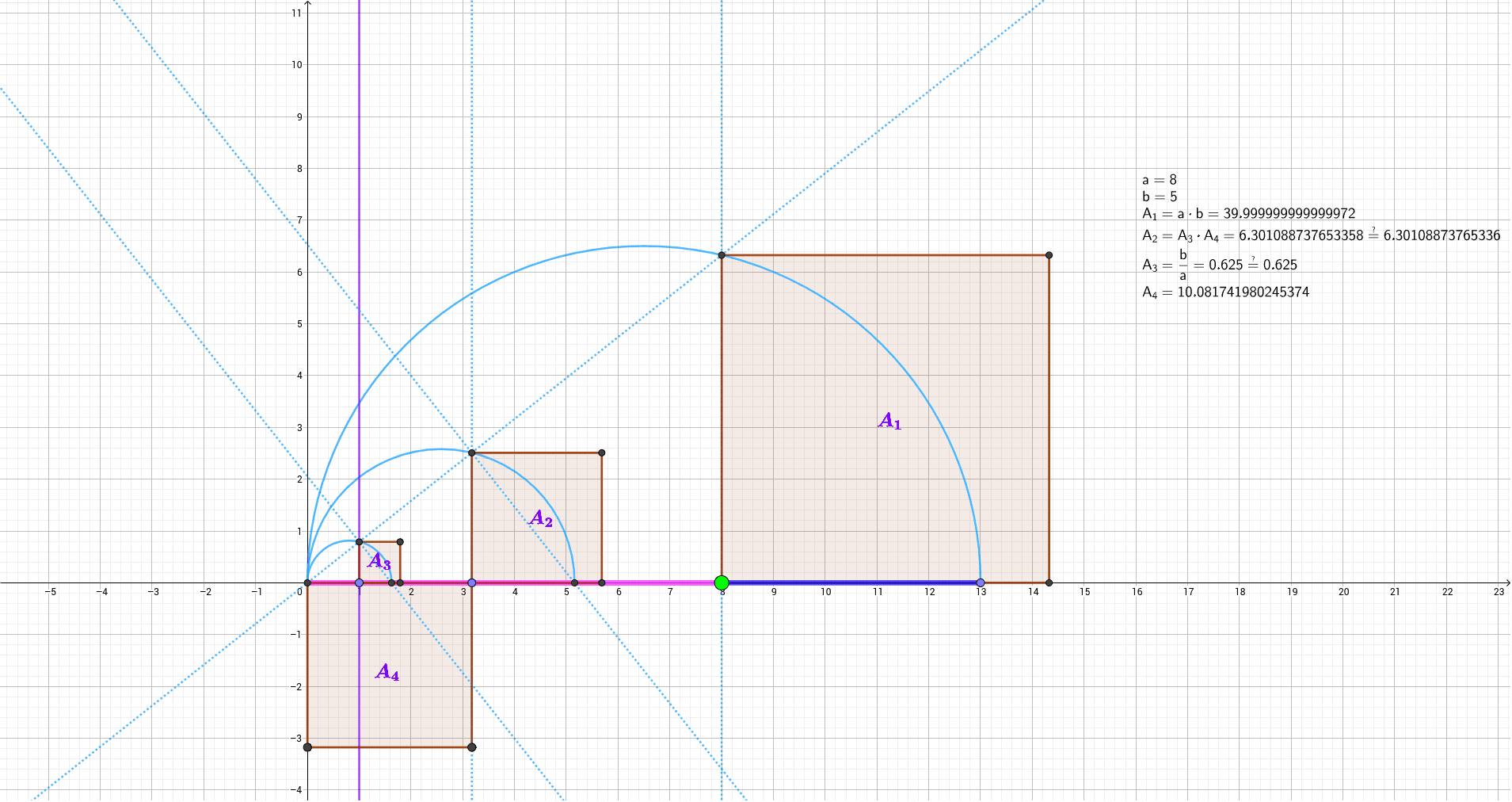1512x802 pixels.
Task: Click the top-left corner point of square A2
Action: pyautogui.click(x=472, y=453)
